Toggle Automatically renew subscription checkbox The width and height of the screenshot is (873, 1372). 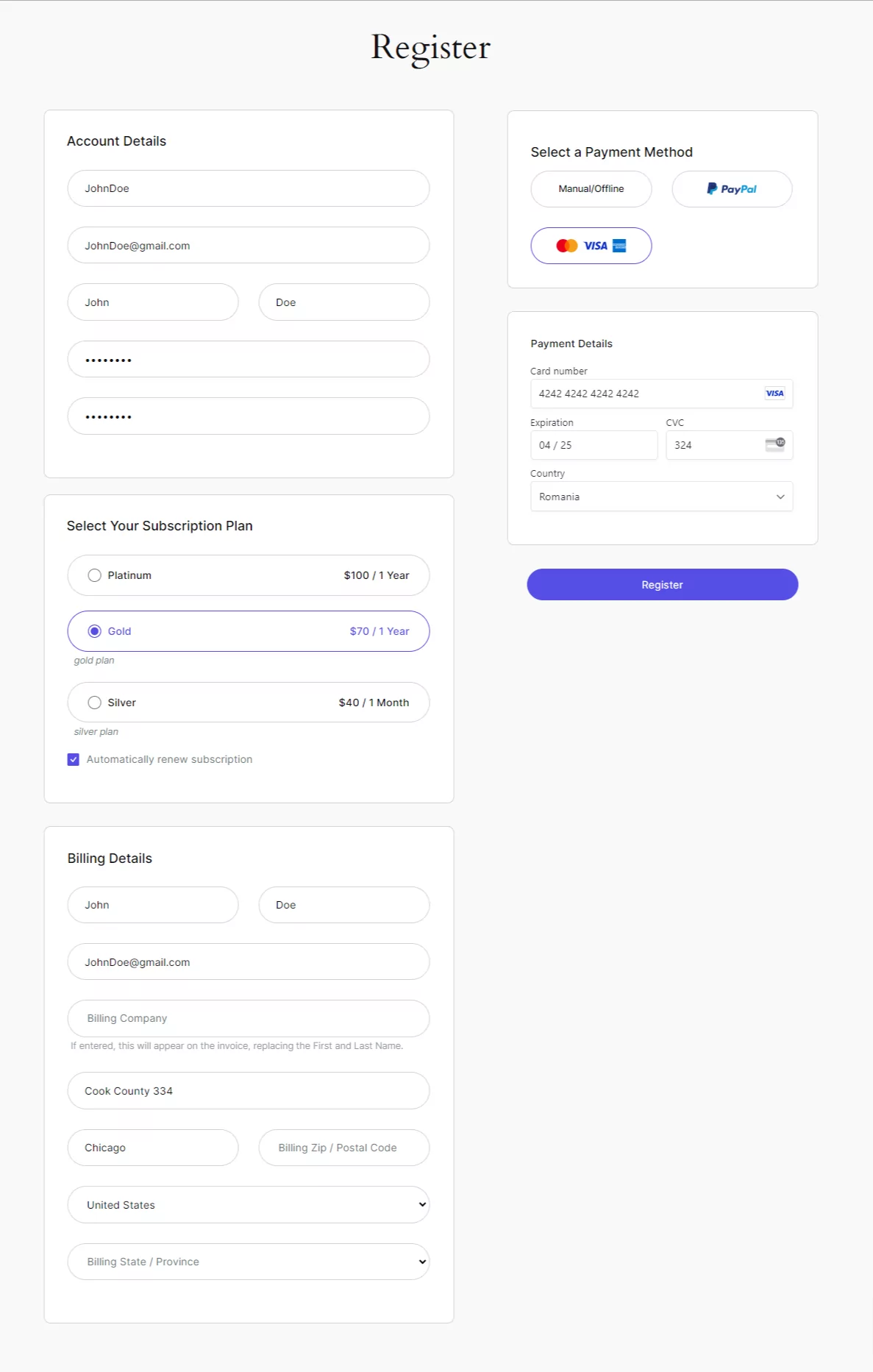pyautogui.click(x=74, y=759)
